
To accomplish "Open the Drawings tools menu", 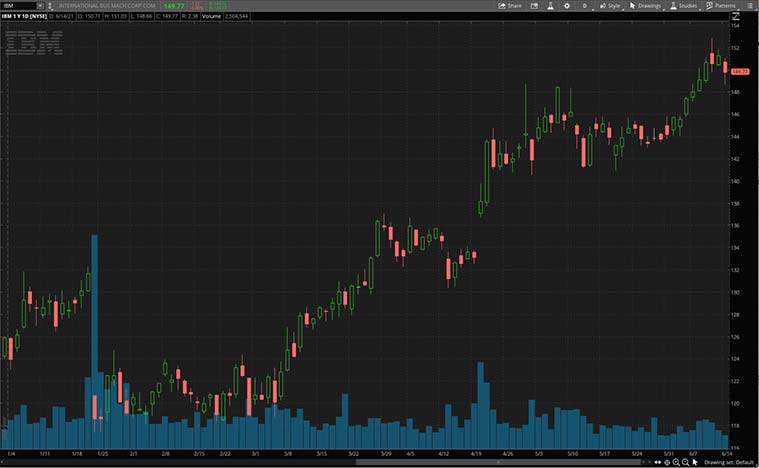I will click(646, 5).
